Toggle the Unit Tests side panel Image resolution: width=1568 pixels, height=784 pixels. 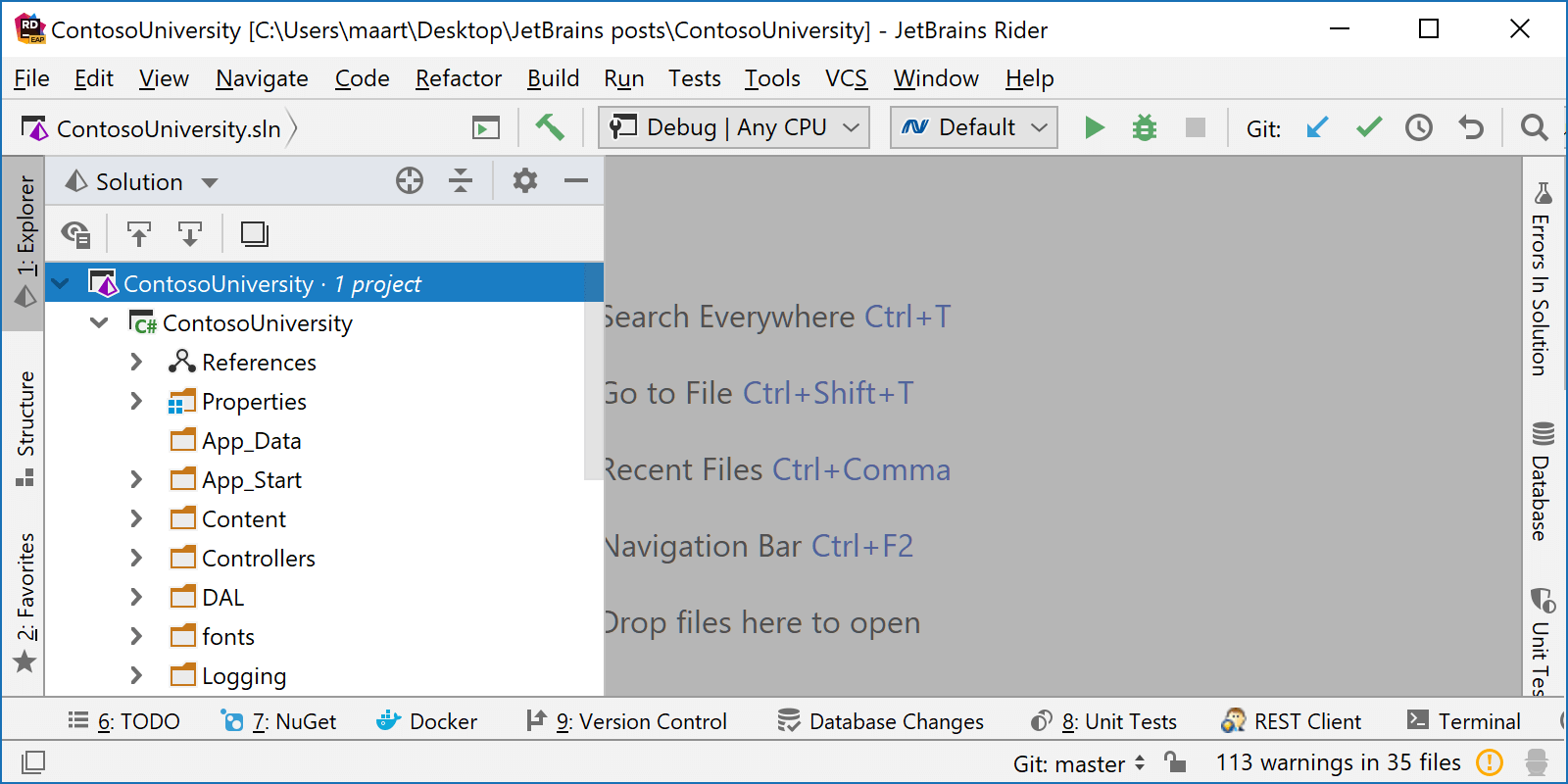(1542, 642)
